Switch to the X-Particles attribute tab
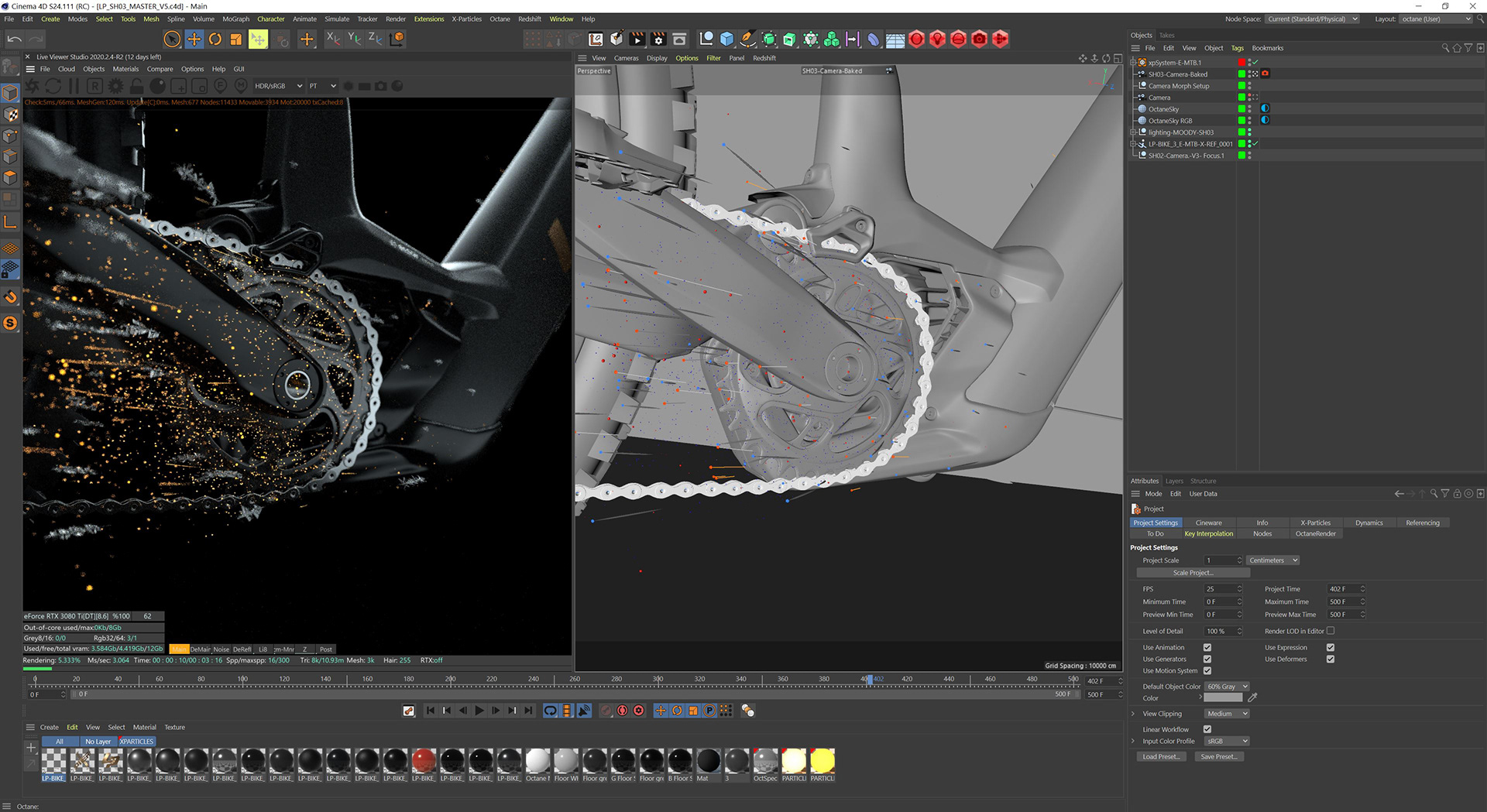1487x812 pixels. [x=1315, y=522]
